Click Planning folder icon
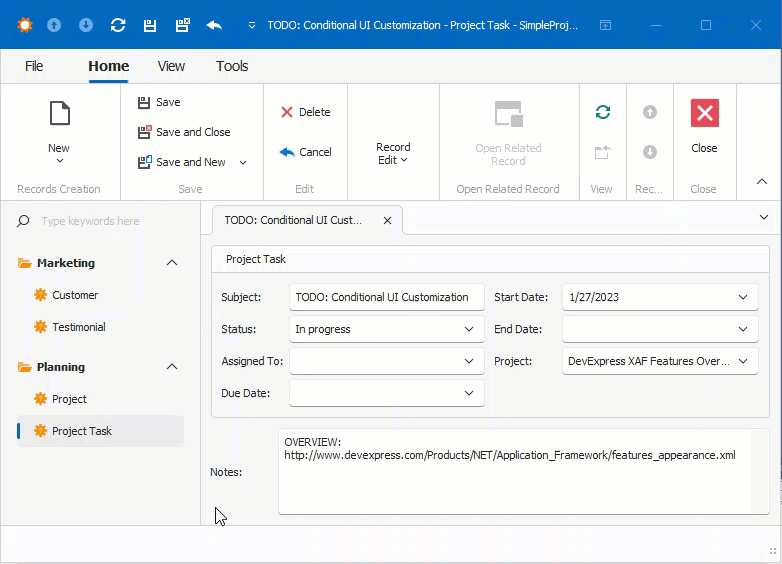 24,367
